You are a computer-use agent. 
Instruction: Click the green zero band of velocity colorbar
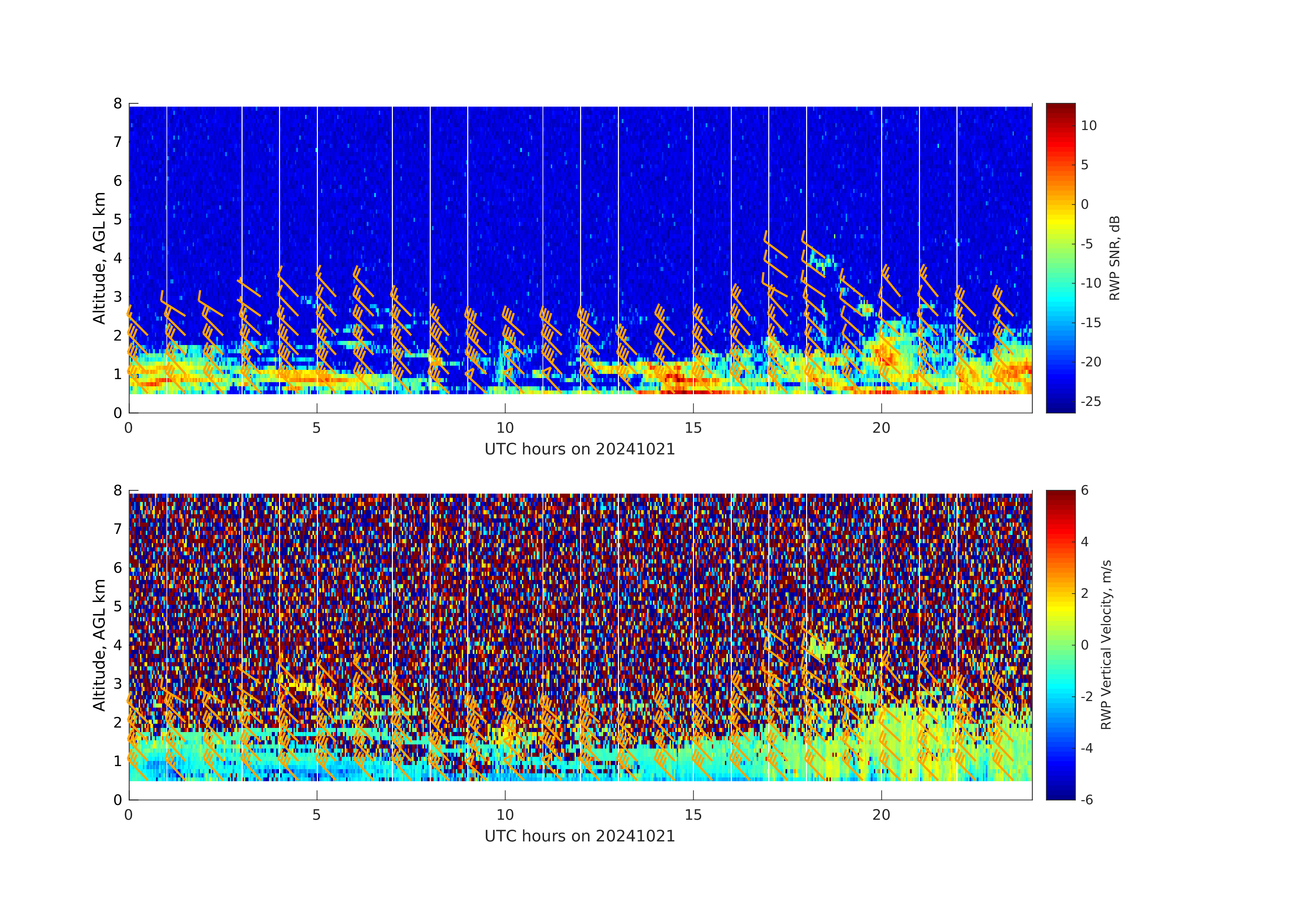point(1060,645)
